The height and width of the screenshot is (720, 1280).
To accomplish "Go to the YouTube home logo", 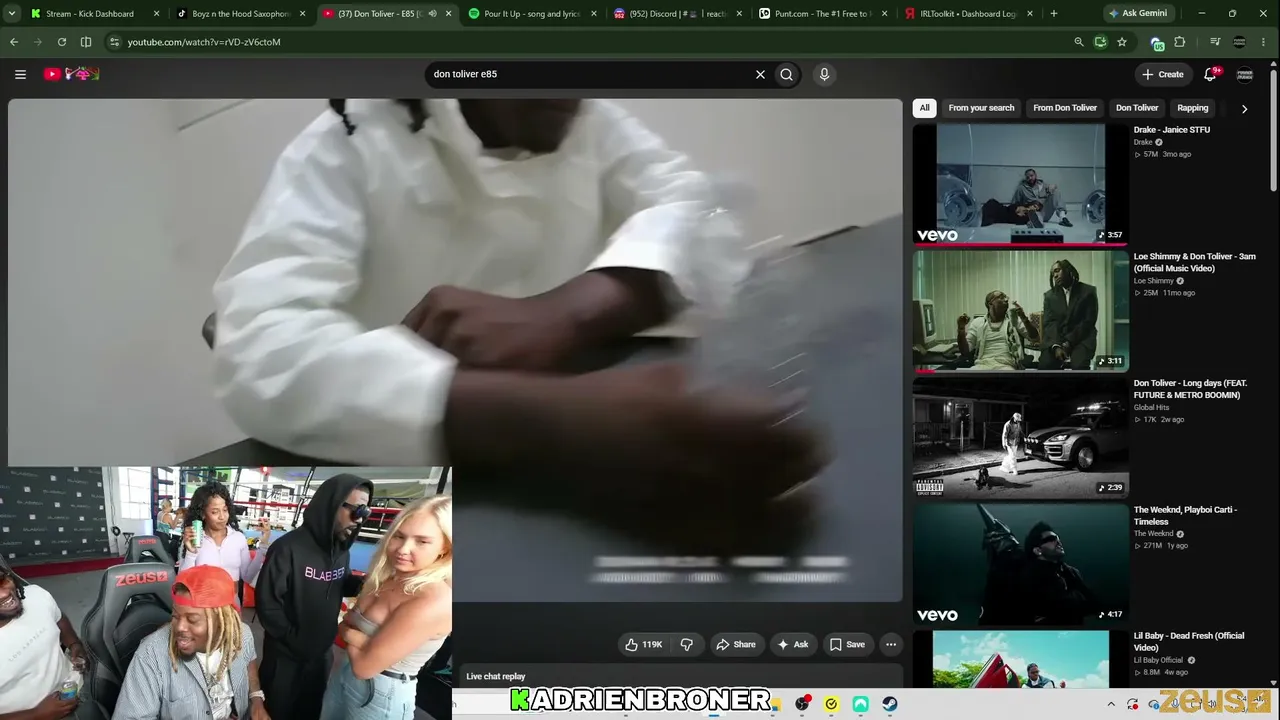I will (71, 74).
